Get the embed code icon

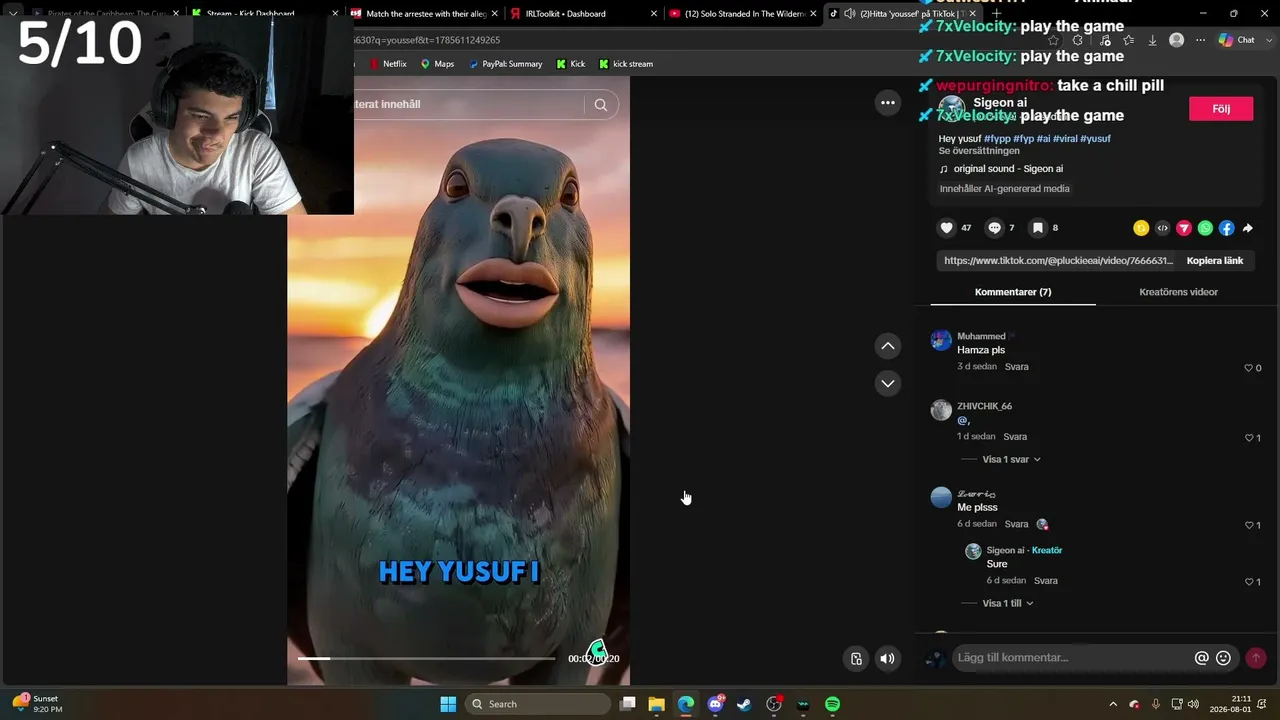(x=1162, y=228)
